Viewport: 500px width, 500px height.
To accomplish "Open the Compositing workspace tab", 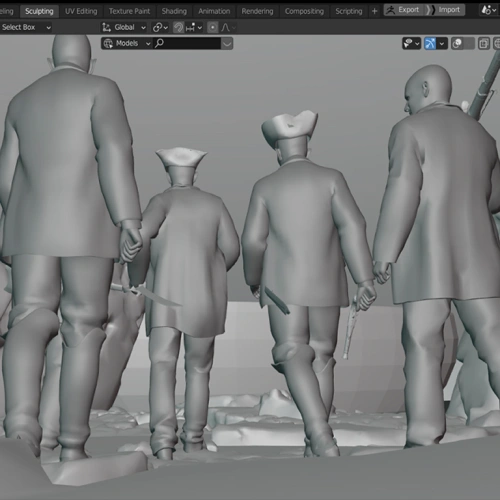I will click(304, 11).
